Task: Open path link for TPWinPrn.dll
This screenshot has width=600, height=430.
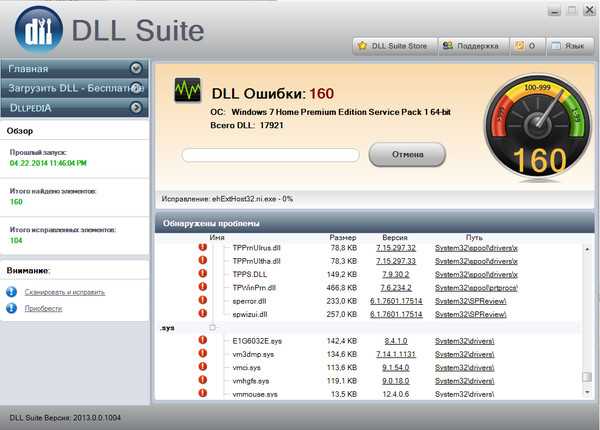Action: 476,288
